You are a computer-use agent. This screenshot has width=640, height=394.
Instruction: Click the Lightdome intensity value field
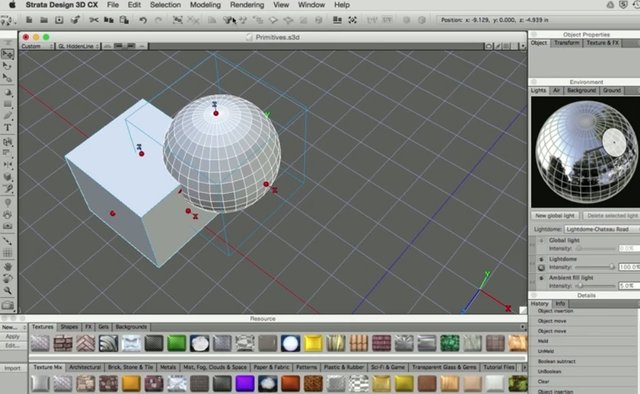(629, 267)
